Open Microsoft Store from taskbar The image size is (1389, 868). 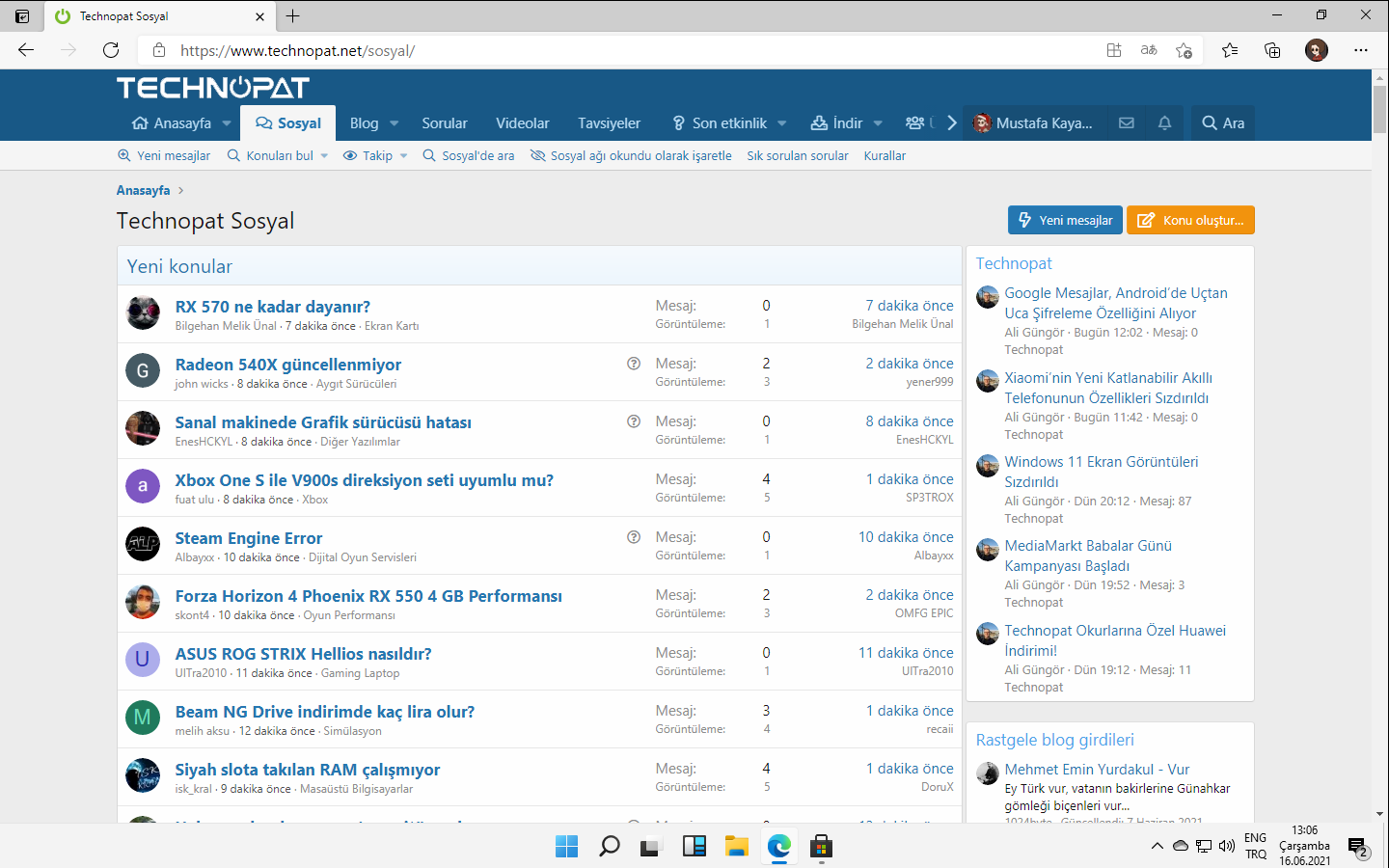(822, 847)
